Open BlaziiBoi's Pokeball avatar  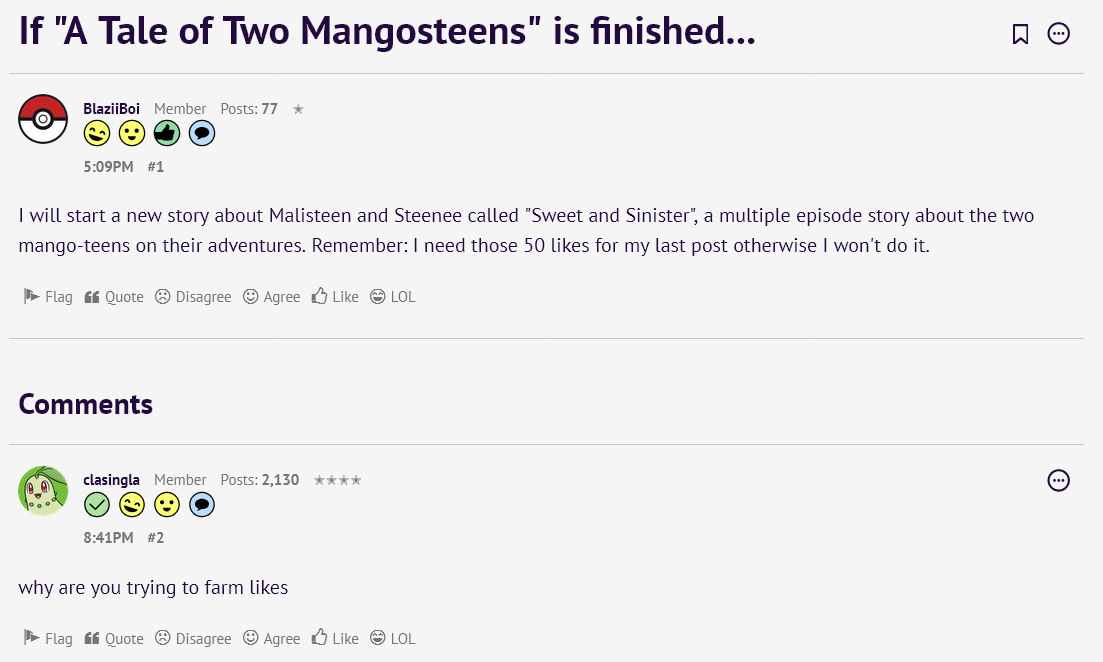pyautogui.click(x=43, y=119)
